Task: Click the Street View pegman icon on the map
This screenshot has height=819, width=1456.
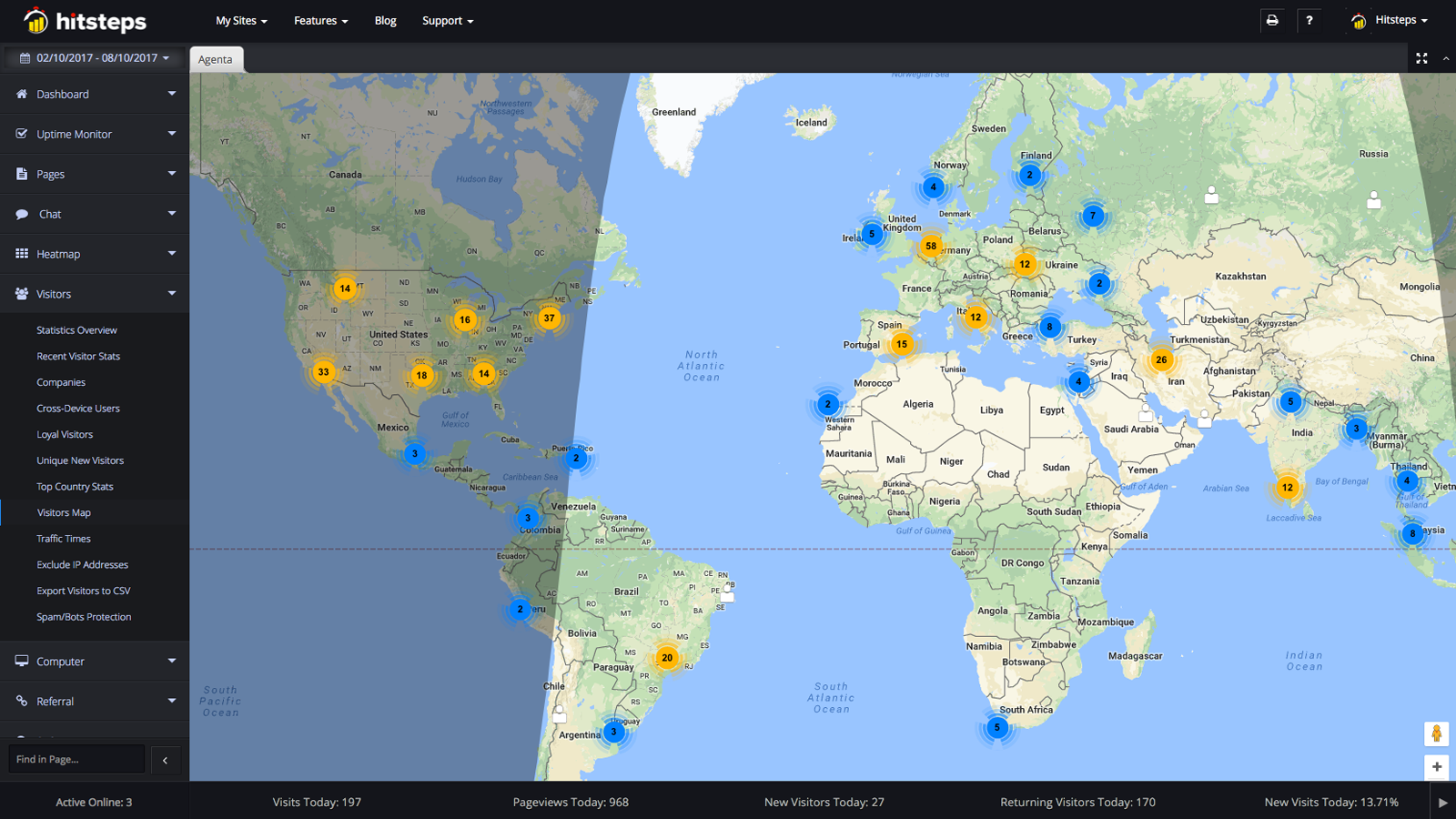Action: point(1436,733)
